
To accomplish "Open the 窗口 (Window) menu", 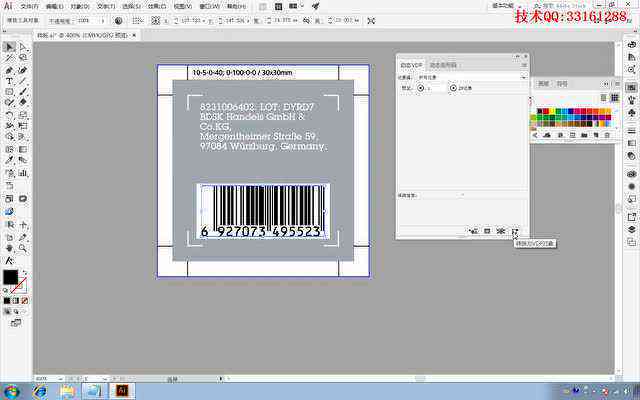I will [209, 7].
